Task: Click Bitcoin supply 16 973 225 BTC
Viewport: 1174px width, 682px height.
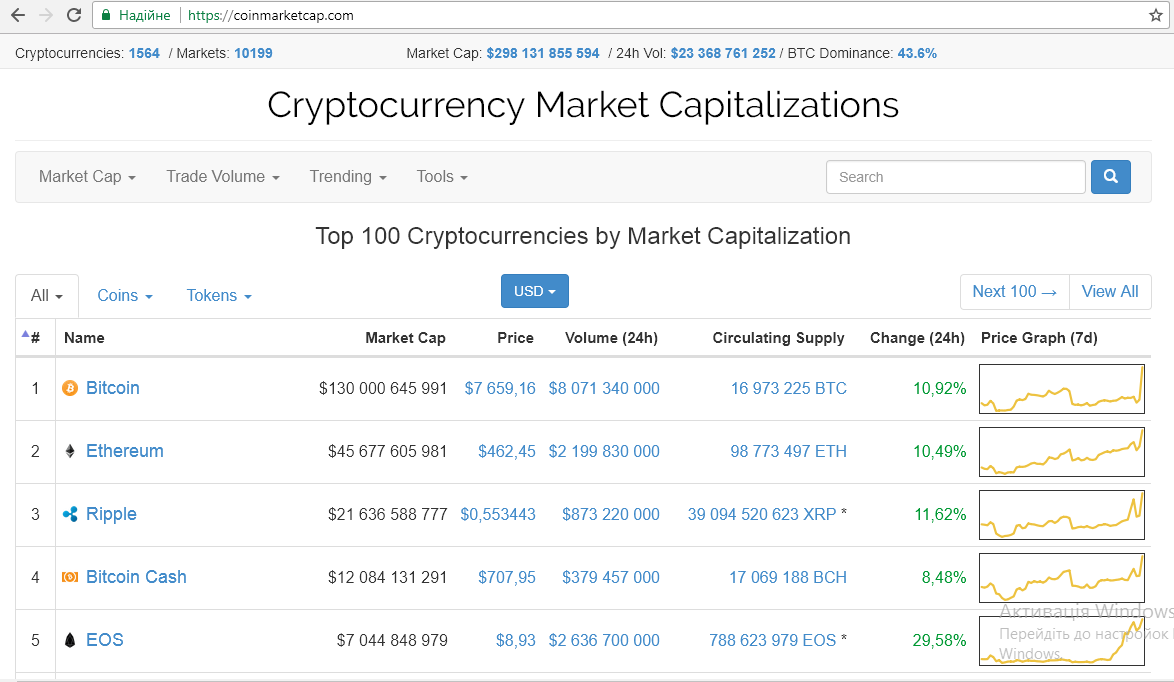Action: [x=789, y=389]
